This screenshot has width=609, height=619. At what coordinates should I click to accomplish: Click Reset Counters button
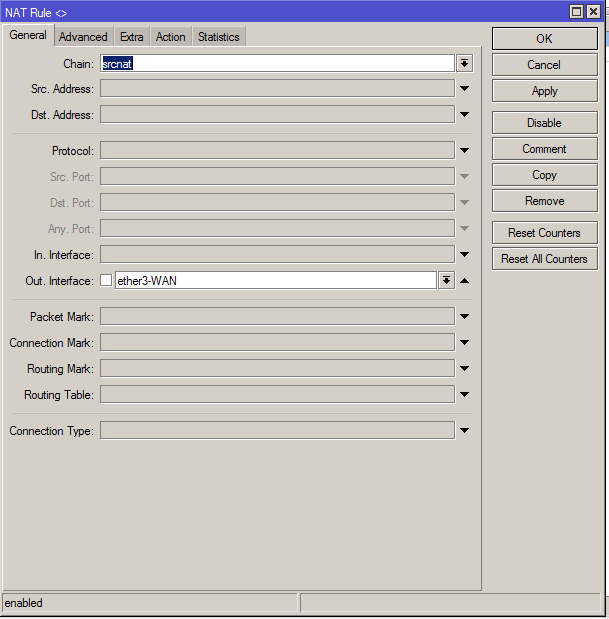[545, 233]
